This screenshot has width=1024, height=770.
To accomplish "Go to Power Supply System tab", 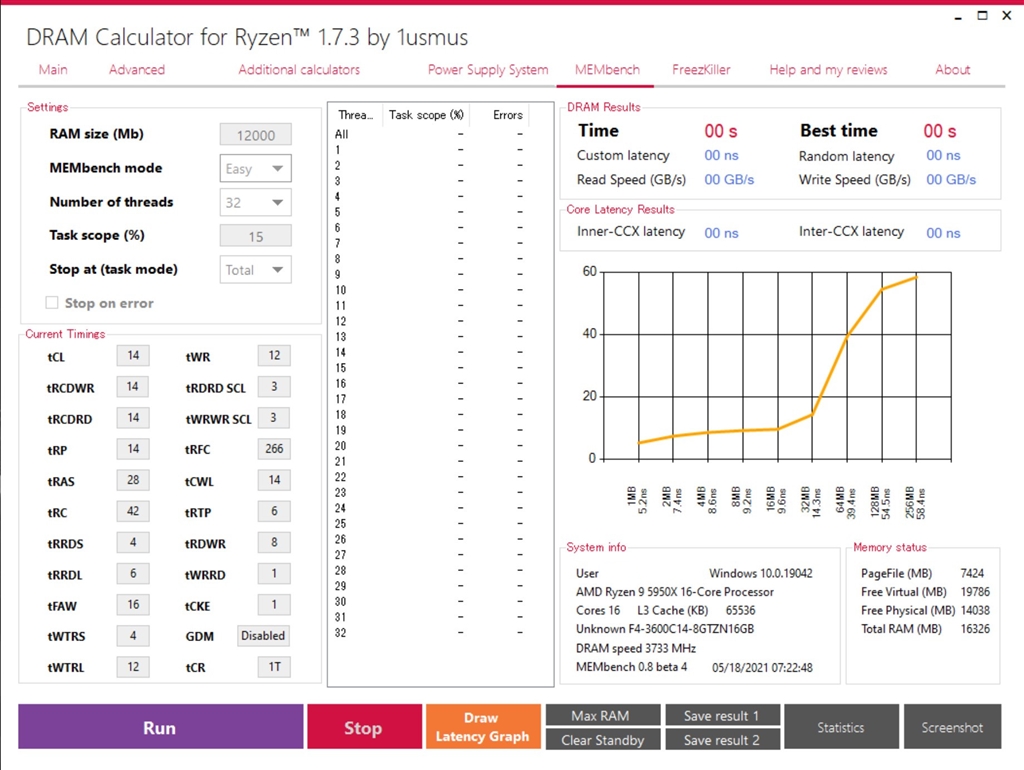I will point(488,70).
